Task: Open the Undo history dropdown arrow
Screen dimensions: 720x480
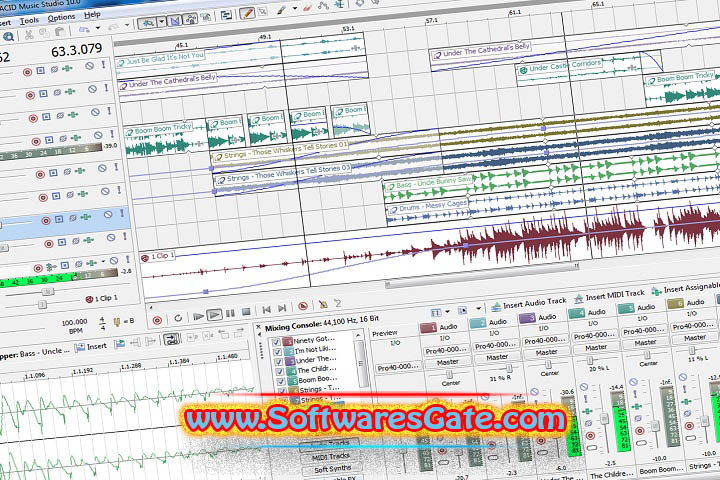Action: (x=98, y=28)
